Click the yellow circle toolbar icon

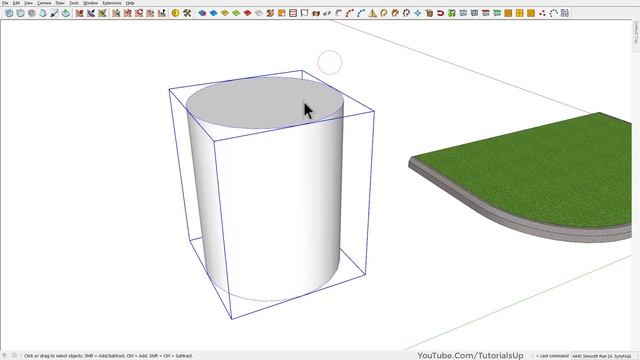(176, 13)
